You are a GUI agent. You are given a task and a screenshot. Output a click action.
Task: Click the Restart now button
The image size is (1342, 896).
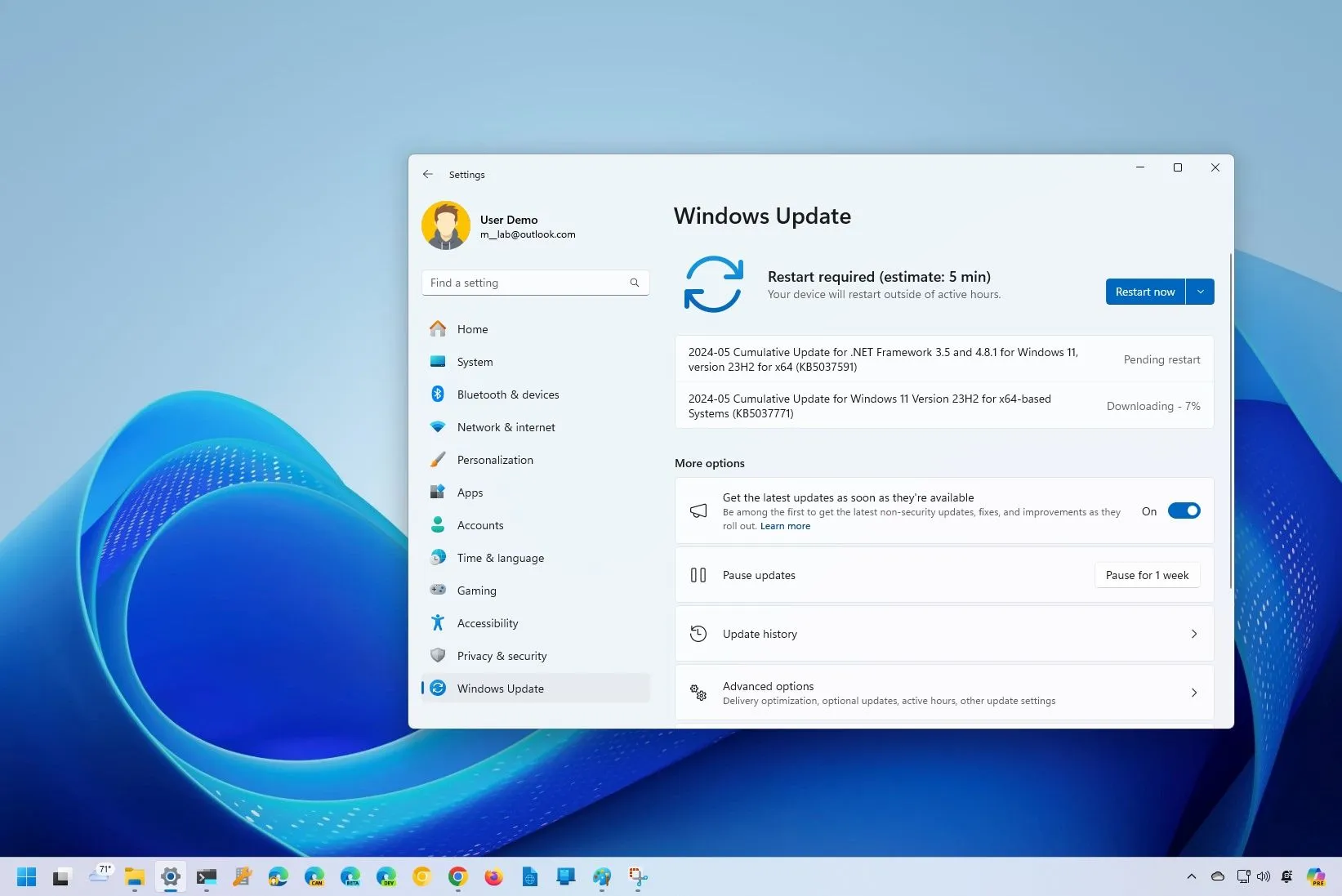pyautogui.click(x=1145, y=291)
